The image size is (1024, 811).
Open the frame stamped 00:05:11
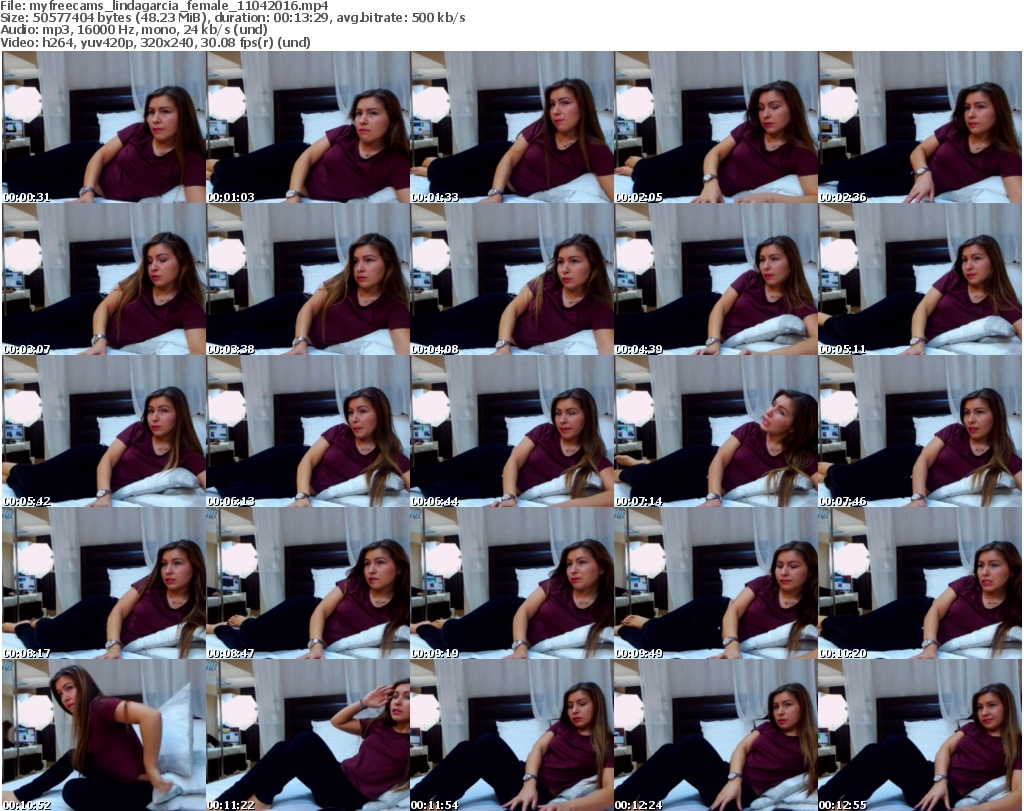920,279
